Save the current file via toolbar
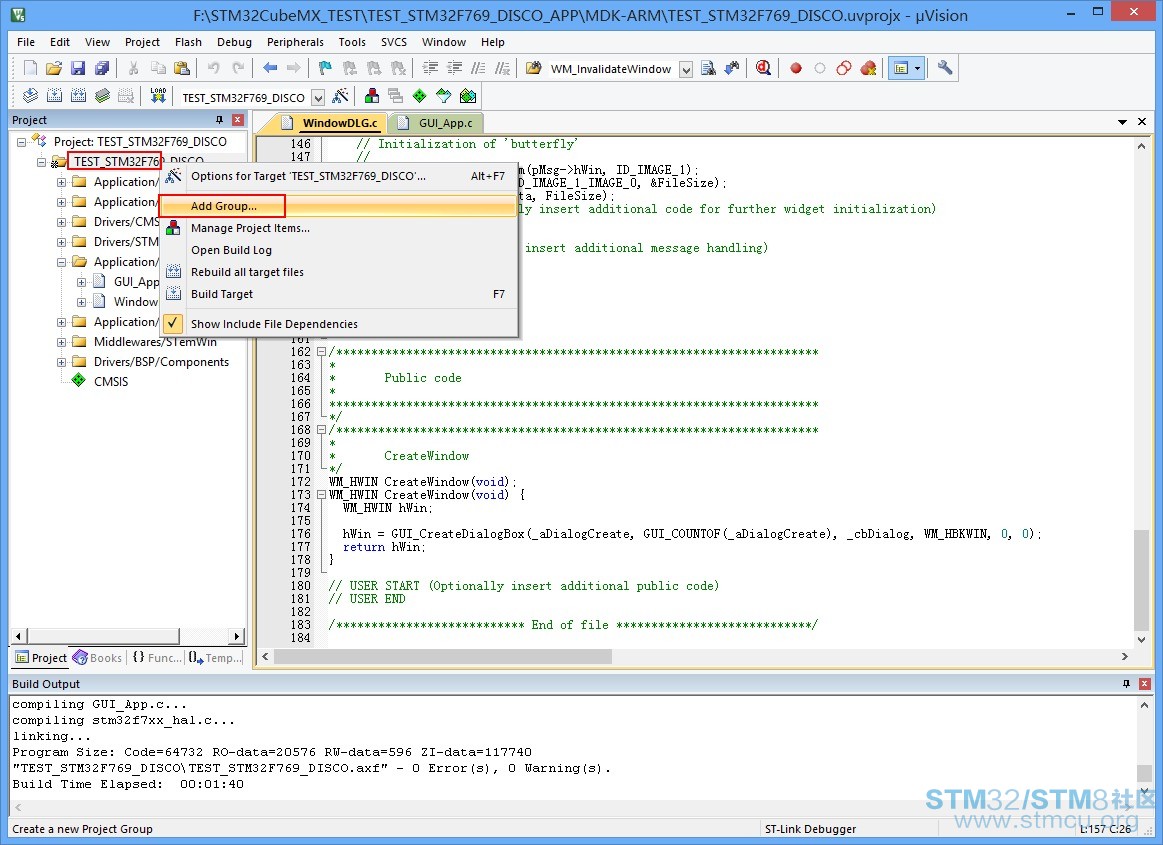 [78, 68]
